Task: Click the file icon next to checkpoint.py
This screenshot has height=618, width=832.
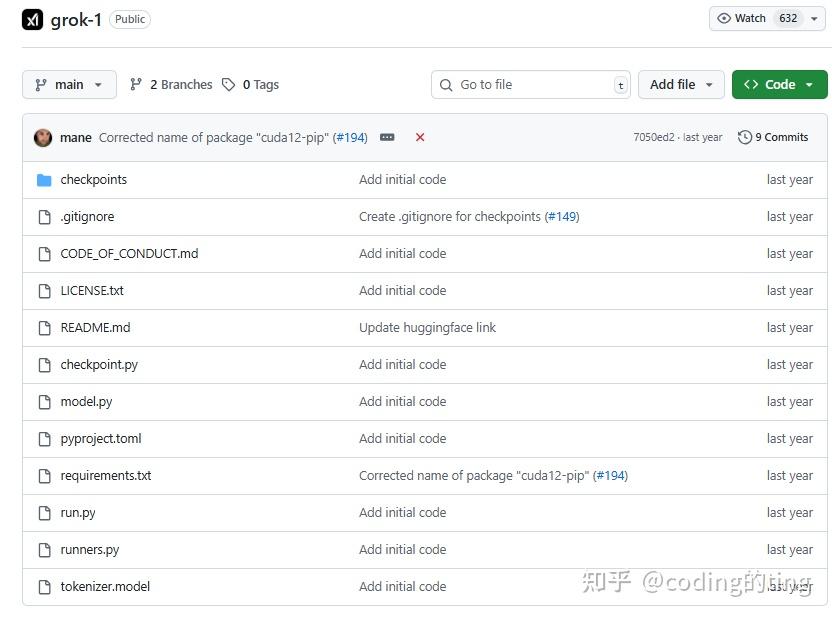Action: click(45, 365)
